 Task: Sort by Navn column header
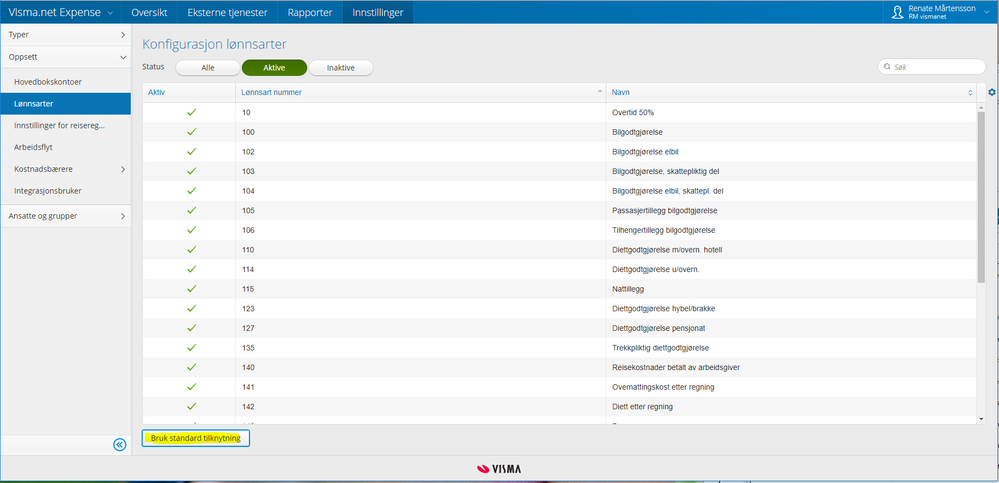791,92
